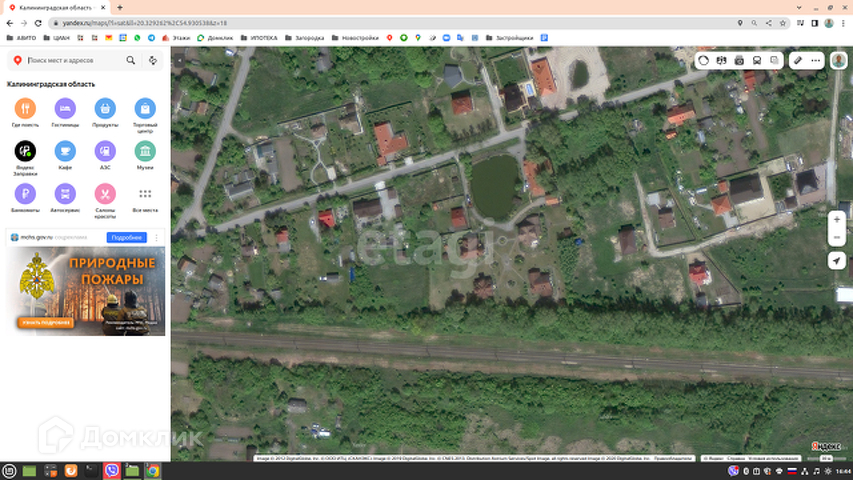
Task: Bookmark this page with the star icon
Action: [x=783, y=23]
